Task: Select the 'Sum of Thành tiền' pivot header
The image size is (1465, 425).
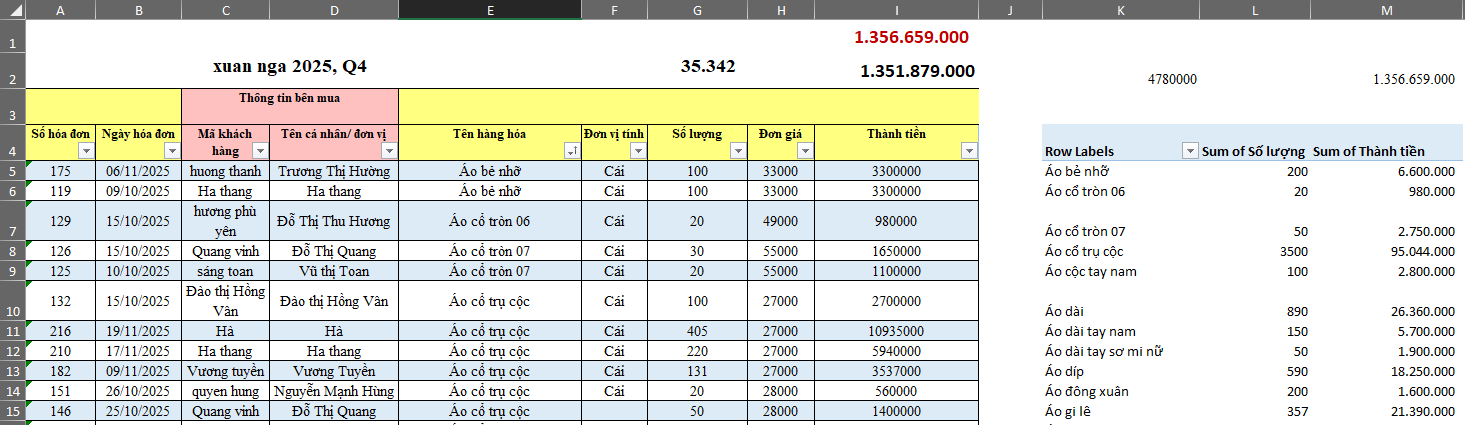Action: click(1368, 151)
